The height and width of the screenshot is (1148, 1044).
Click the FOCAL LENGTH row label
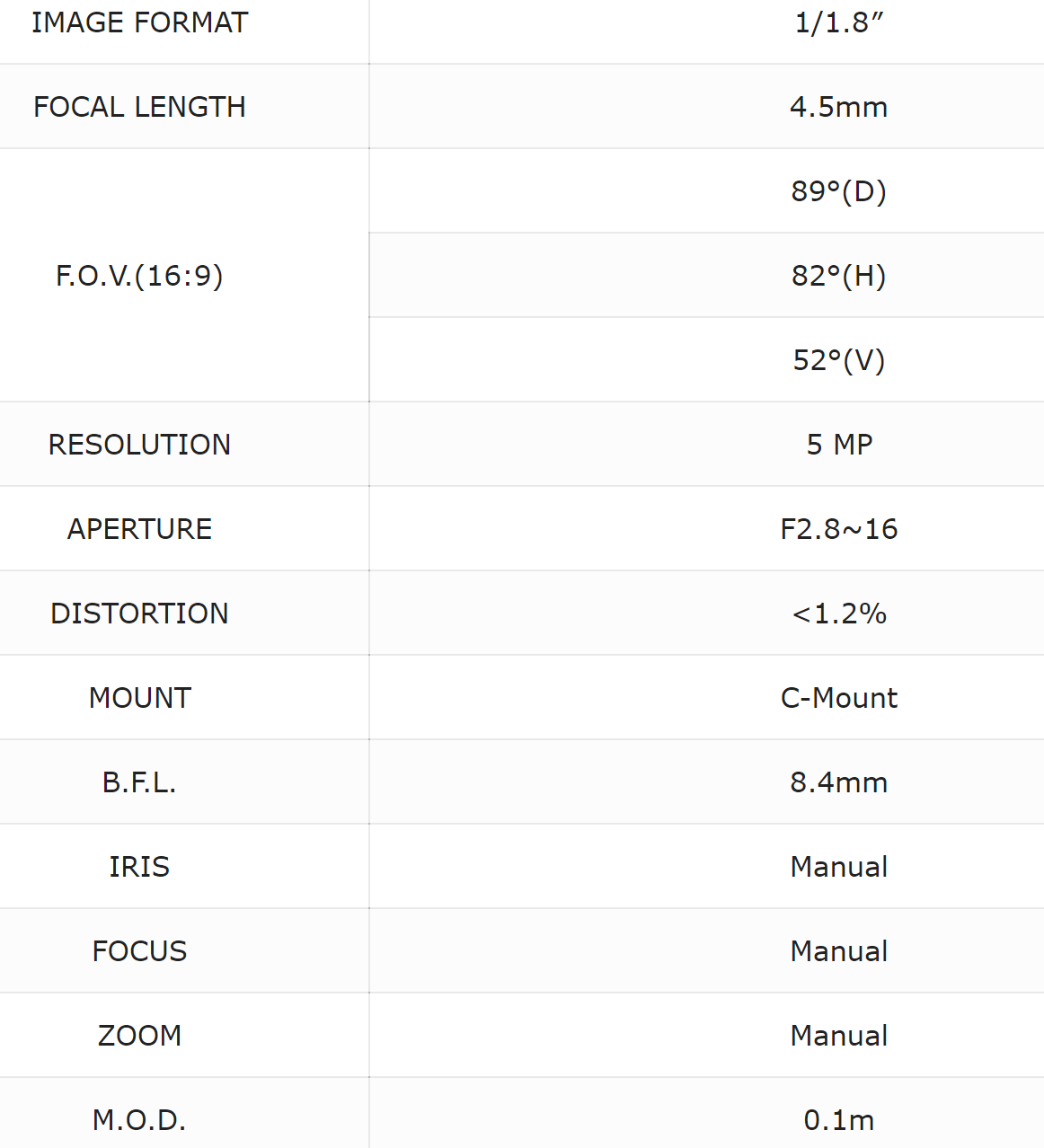coord(139,107)
